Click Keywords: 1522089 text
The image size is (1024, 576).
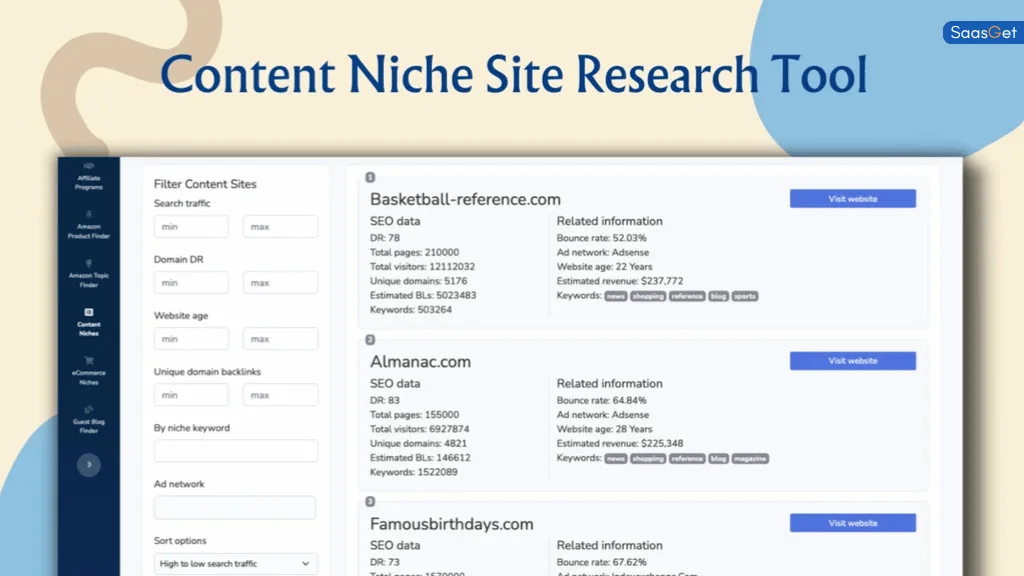[x=413, y=472]
